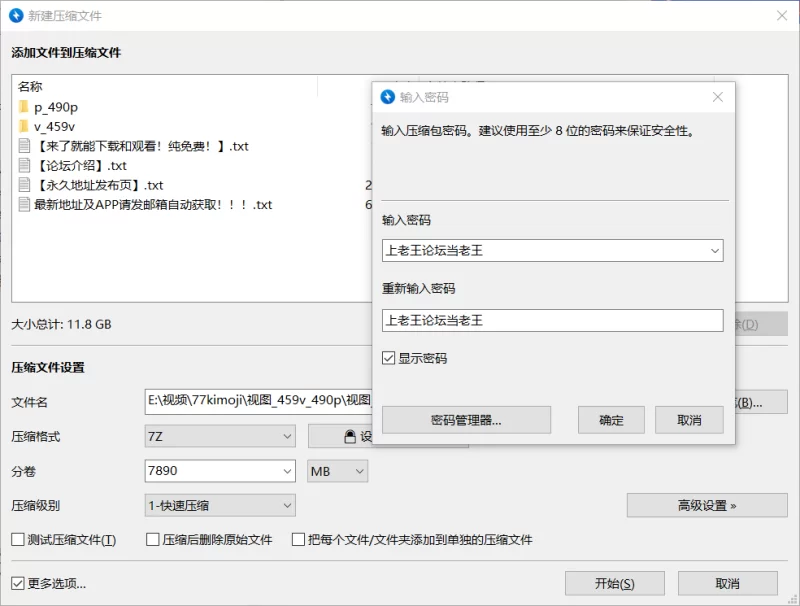The width and height of the screenshot is (800, 606).
Task: Check 压缩后删除原始文件 option
Action: point(153,539)
